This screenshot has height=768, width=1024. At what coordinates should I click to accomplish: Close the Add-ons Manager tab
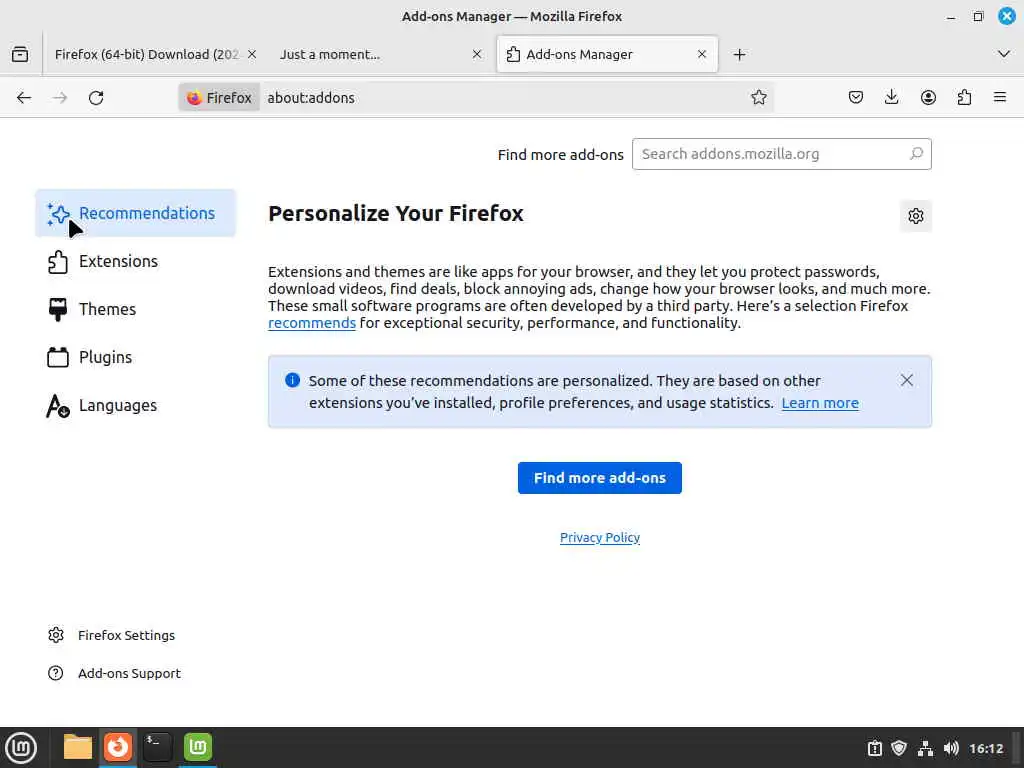[702, 54]
